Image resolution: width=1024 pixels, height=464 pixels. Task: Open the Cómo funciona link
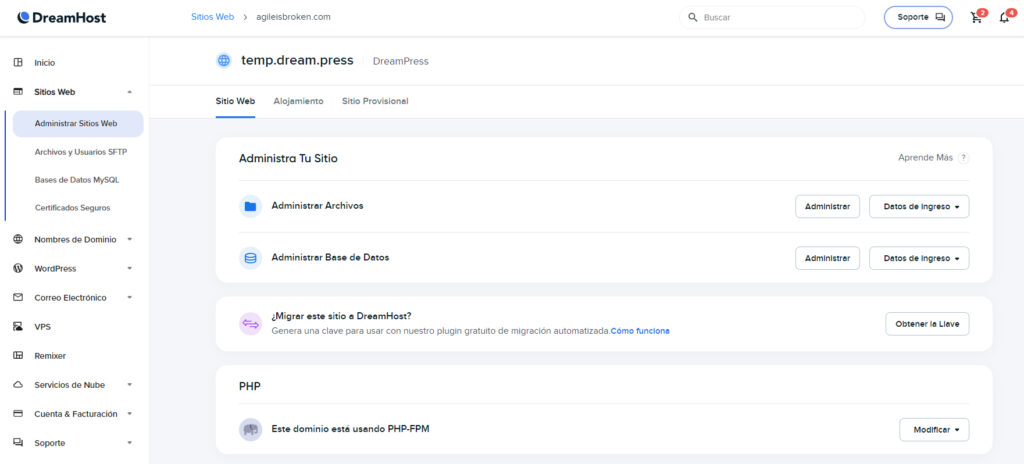coord(640,330)
